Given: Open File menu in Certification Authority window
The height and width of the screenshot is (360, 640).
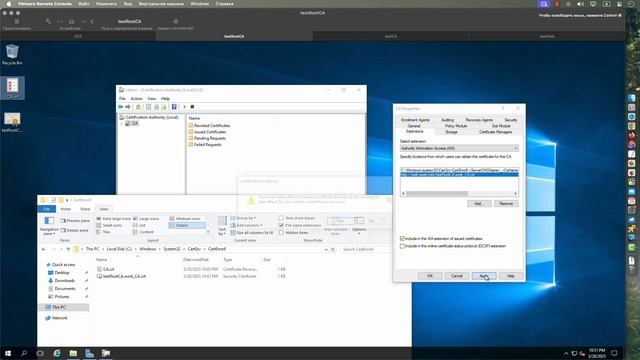Looking at the screenshot, I should (x=122, y=98).
